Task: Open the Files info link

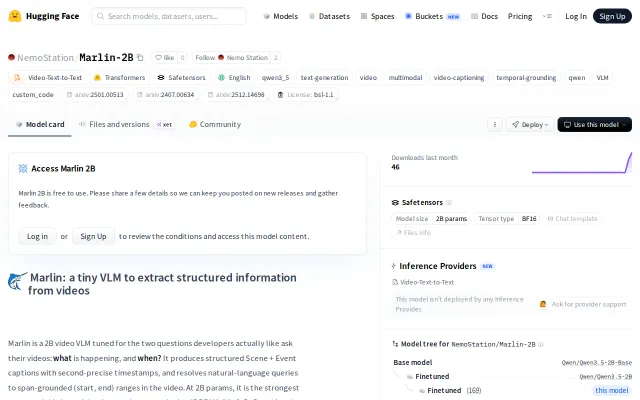Action: click(x=413, y=233)
